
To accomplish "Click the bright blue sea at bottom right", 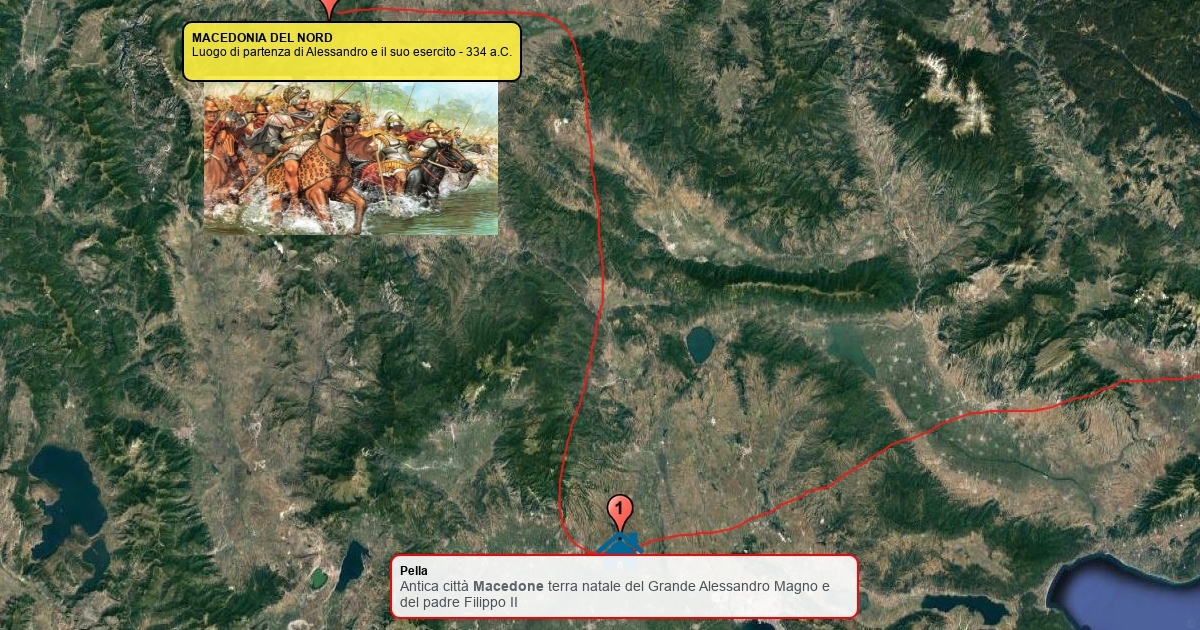I will (x=1125, y=595).
